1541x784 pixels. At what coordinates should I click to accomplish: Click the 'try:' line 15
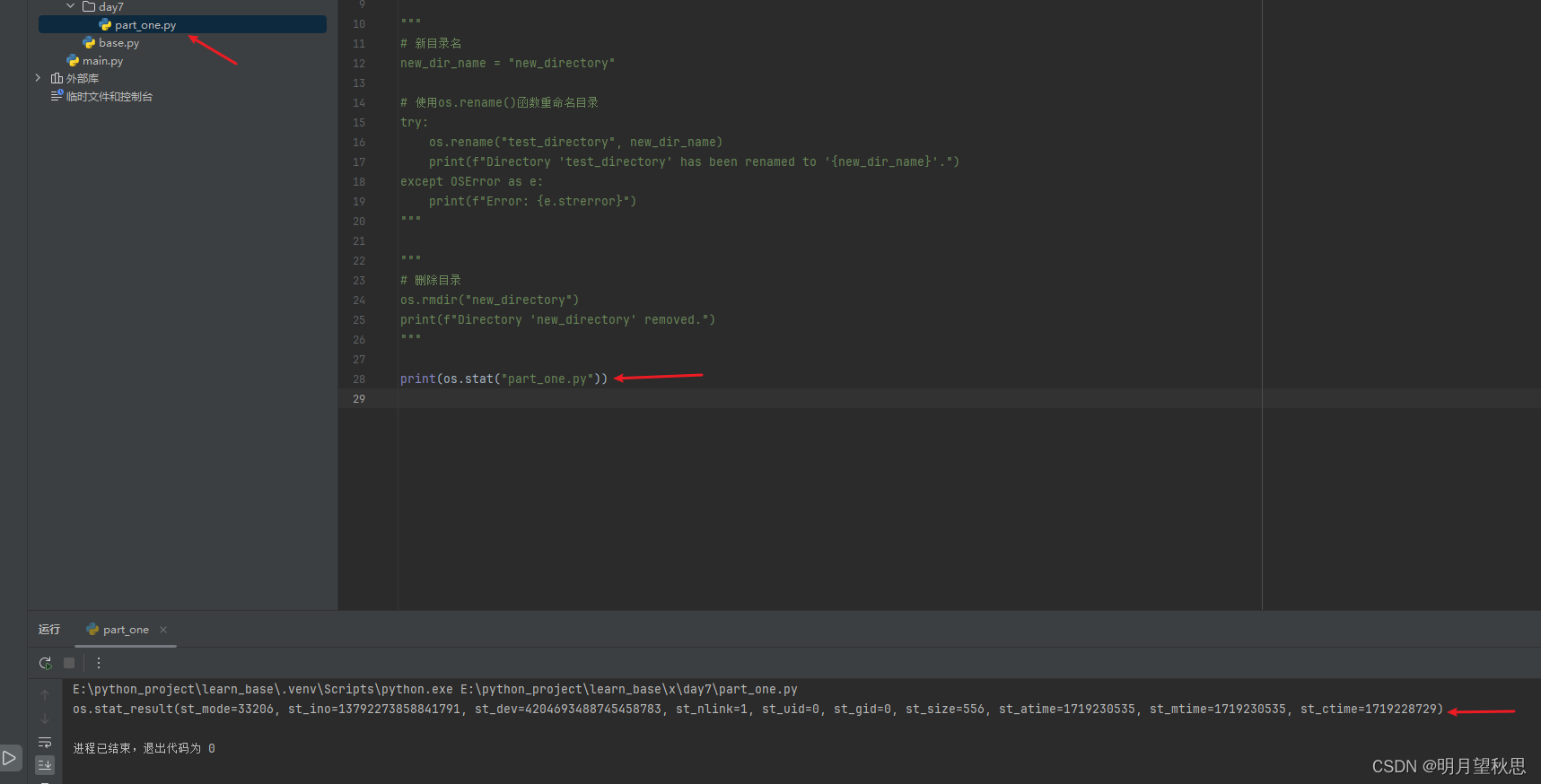click(415, 122)
